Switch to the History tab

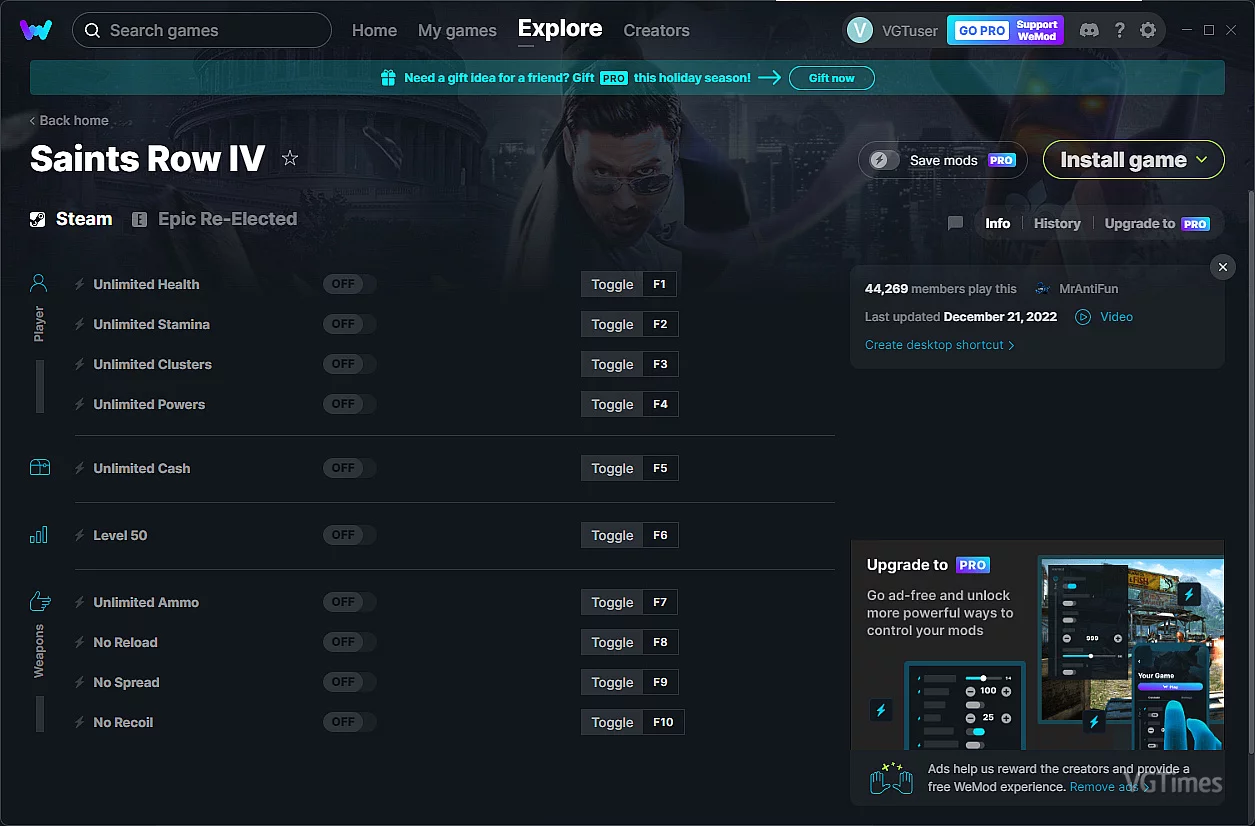[x=1057, y=223]
